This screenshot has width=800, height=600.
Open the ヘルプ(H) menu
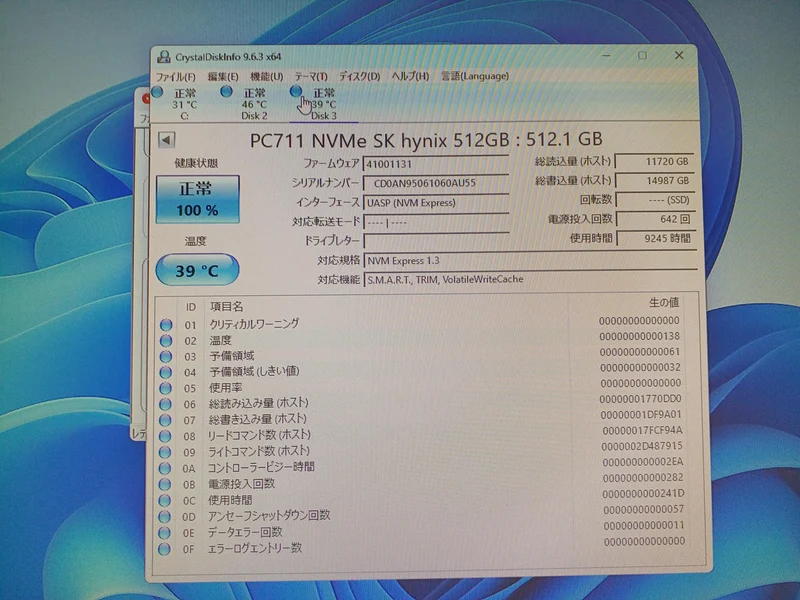click(410, 76)
